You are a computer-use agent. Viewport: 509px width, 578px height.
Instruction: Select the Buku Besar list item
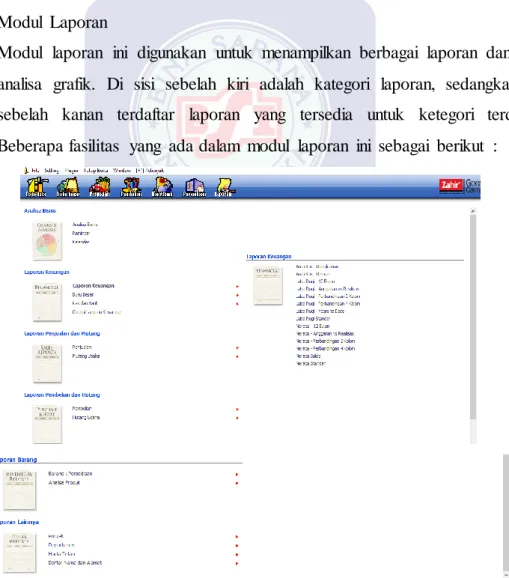[83, 295]
